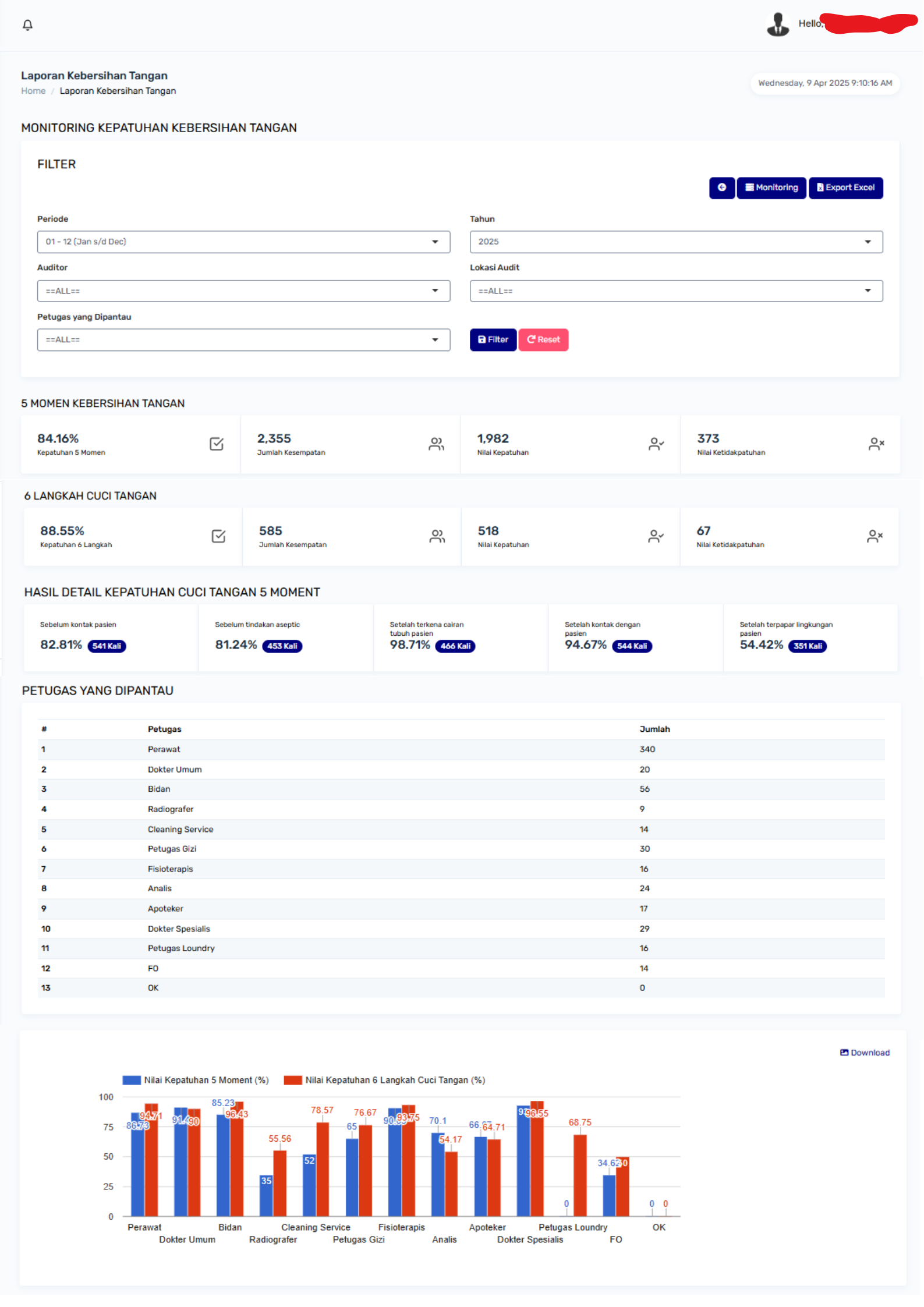Click the checkmark icon beside Kepatuhan 6 Langkah
Image resolution: width=924 pixels, height=1307 pixels.
218,536
